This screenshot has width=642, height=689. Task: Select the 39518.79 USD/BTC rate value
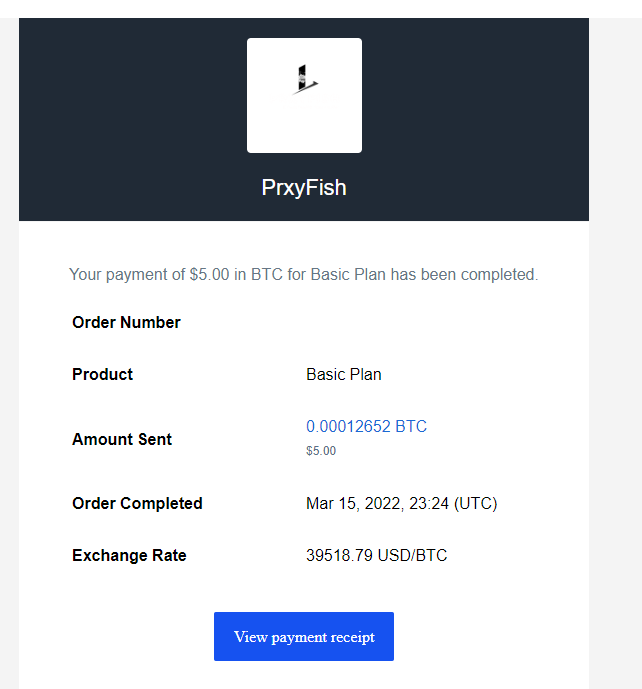point(376,555)
